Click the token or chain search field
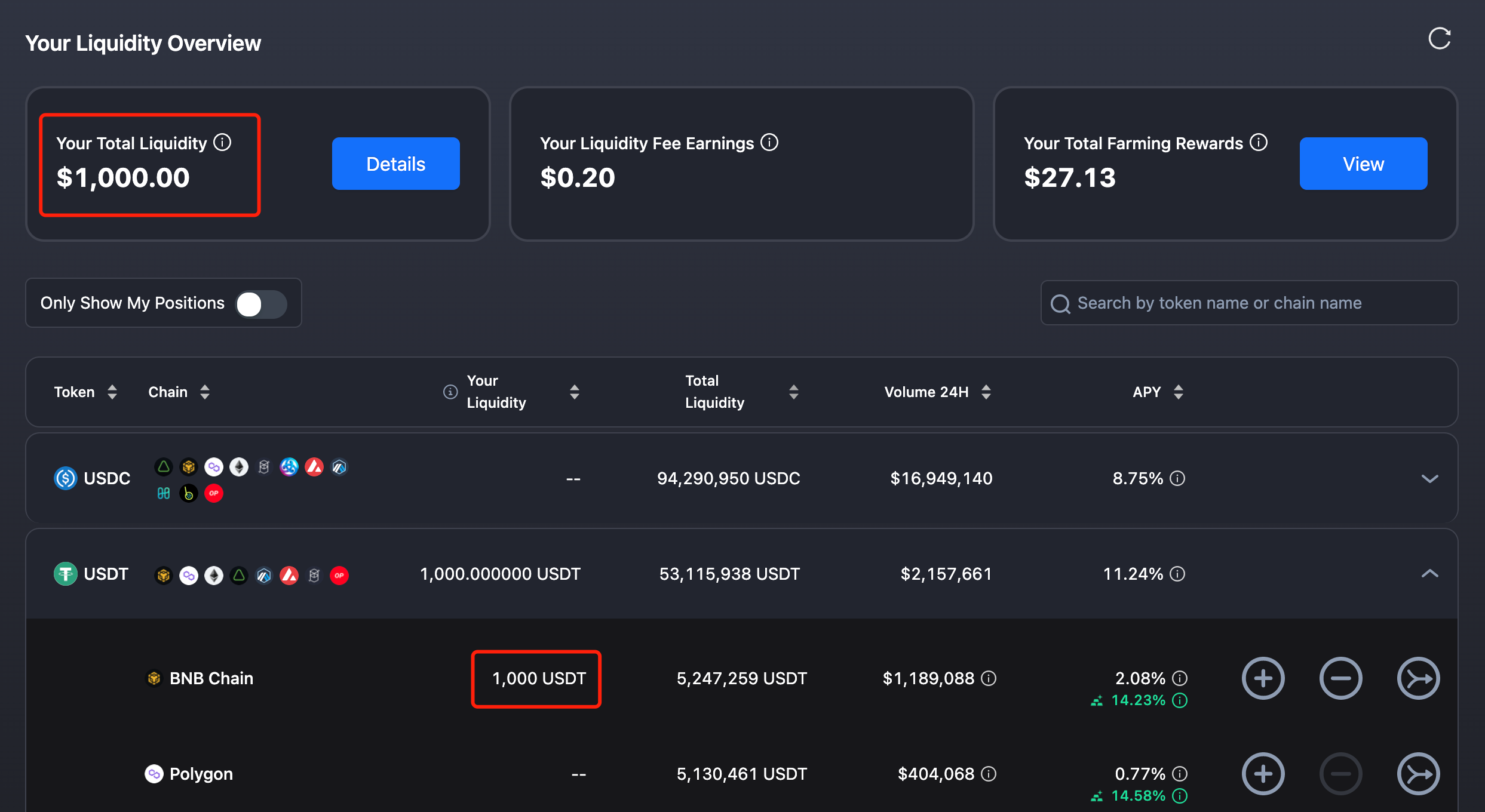The width and height of the screenshot is (1485, 812). (x=1248, y=303)
